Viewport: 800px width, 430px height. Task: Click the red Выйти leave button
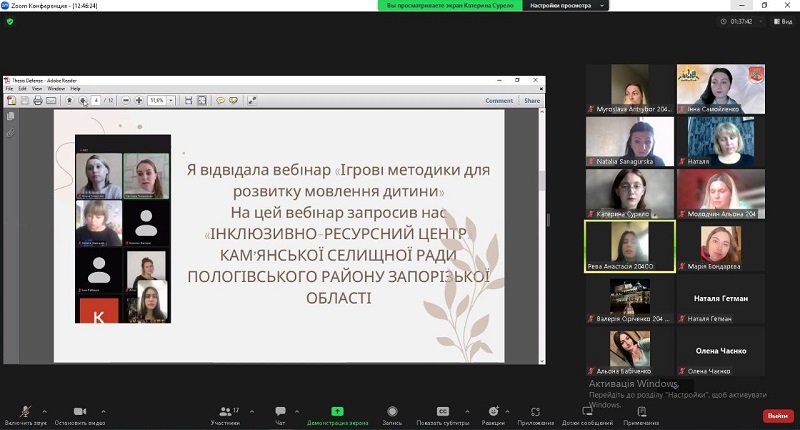(x=777, y=415)
